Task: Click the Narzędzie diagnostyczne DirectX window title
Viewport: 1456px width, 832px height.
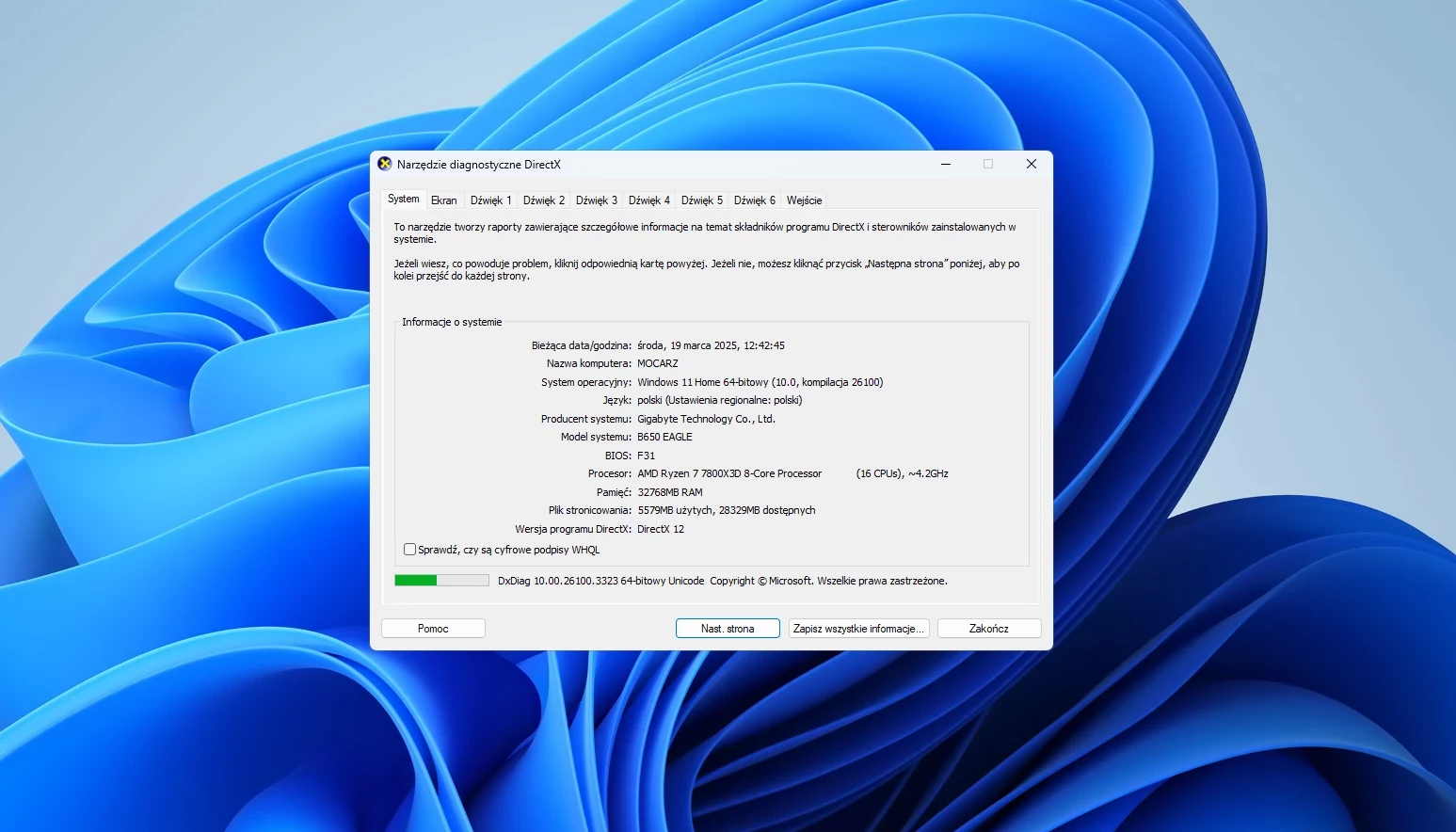Action: point(479,165)
